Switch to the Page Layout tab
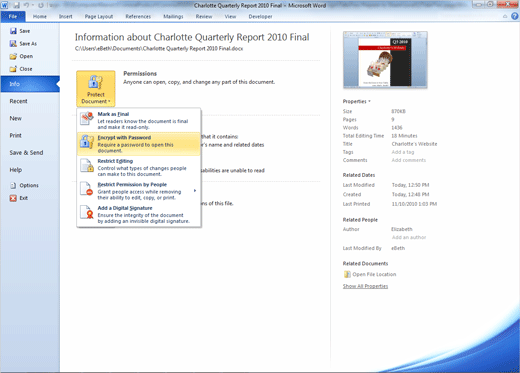 [99, 16]
